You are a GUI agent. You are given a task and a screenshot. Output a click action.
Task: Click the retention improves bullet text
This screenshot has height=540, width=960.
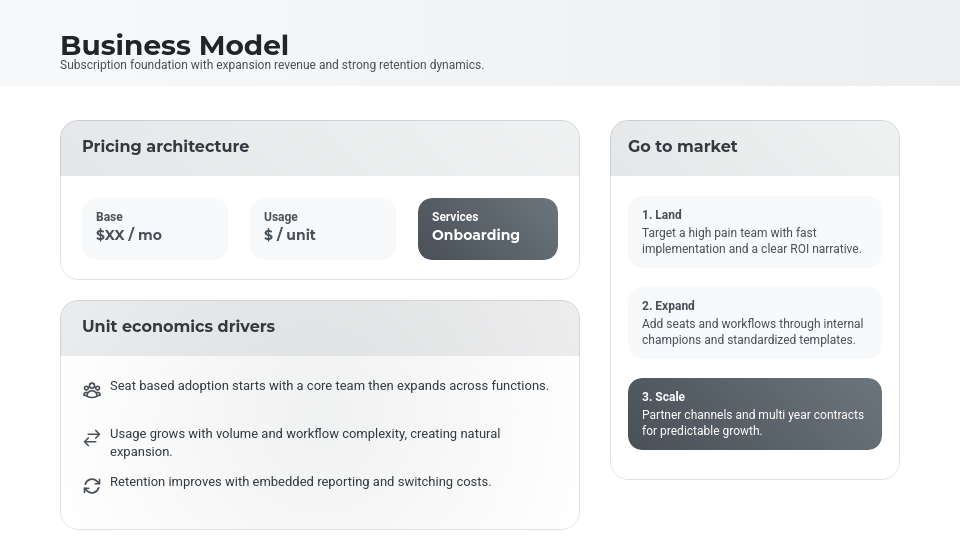pos(300,482)
